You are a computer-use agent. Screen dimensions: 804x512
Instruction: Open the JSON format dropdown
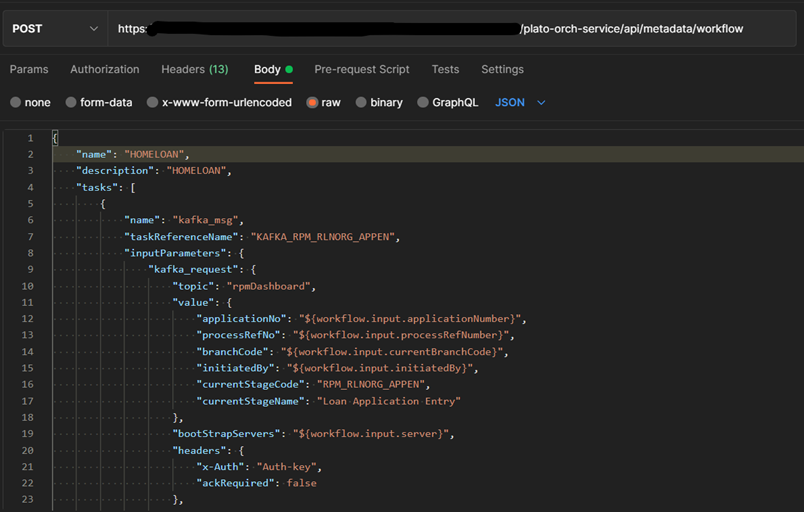coord(520,103)
